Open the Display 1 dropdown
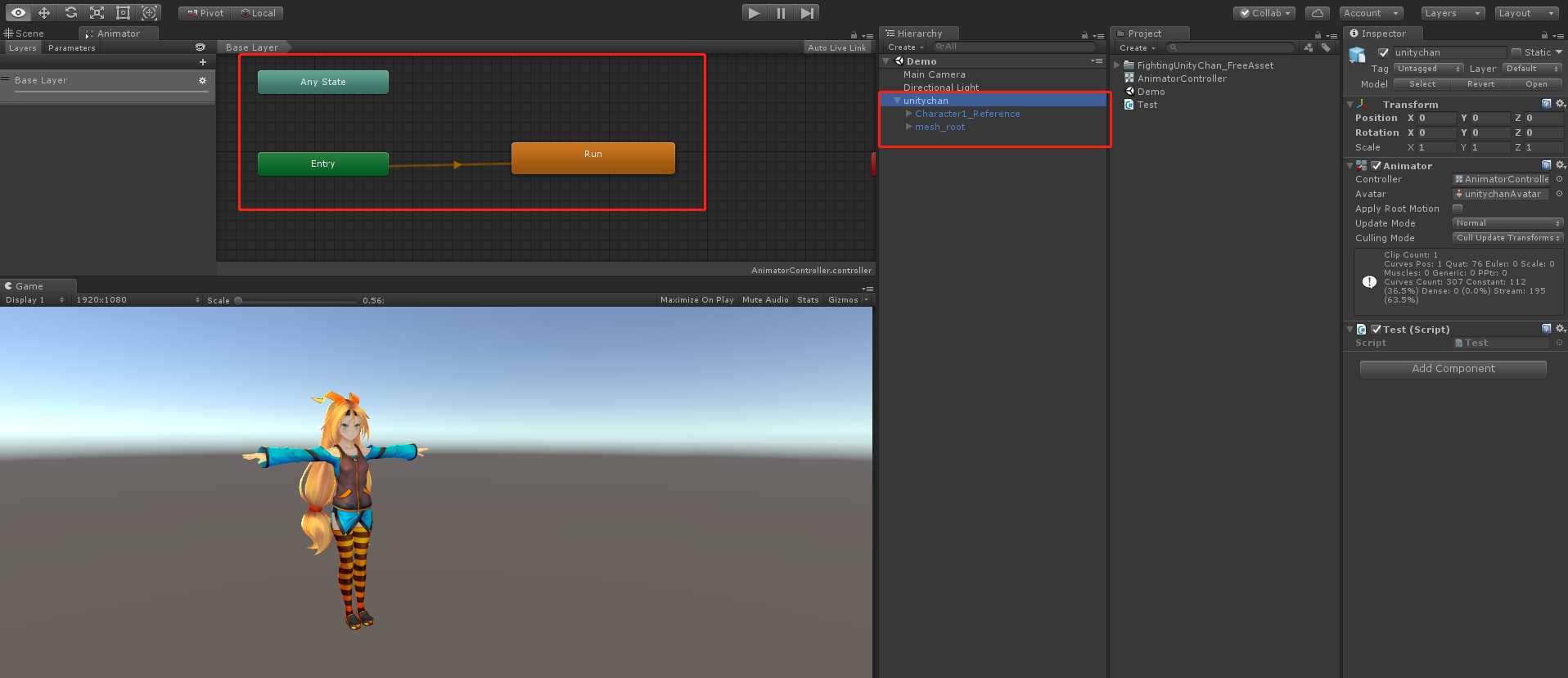 pyautogui.click(x=34, y=300)
